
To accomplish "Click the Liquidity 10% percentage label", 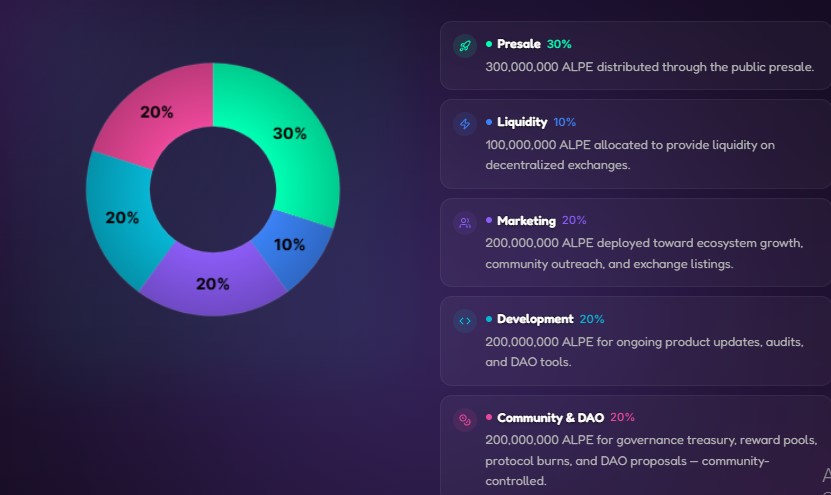I will (564, 122).
